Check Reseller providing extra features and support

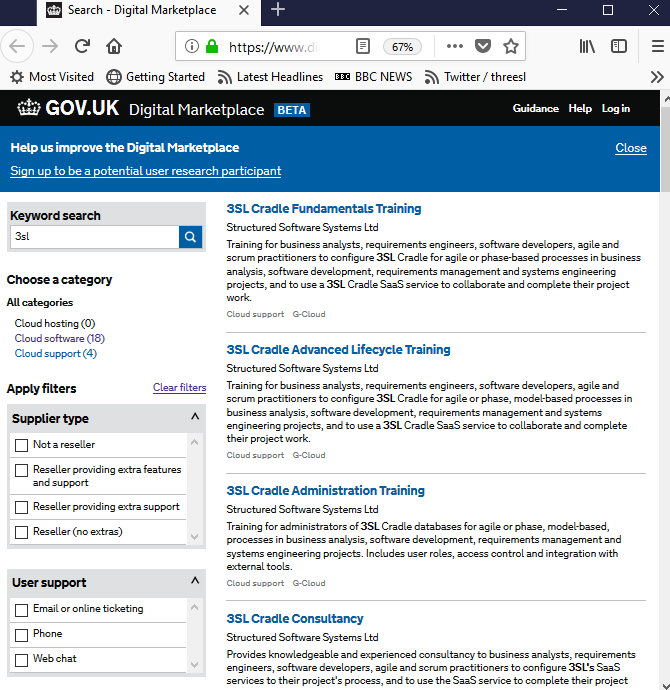(x=22, y=470)
